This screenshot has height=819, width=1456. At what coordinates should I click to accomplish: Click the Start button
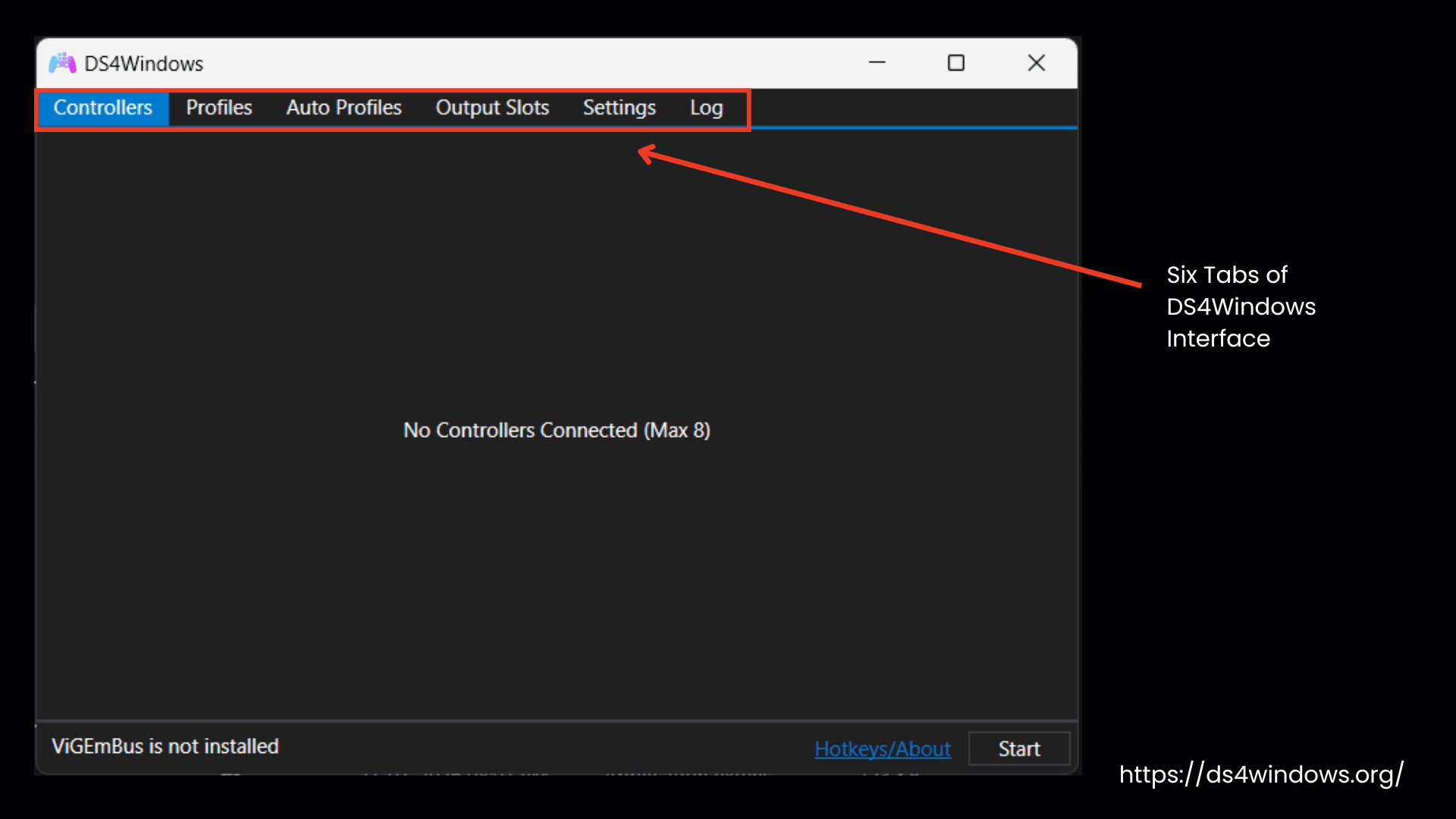1018,748
